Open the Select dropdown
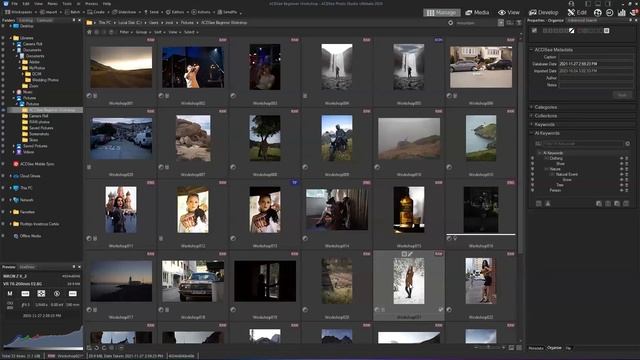Image resolution: width=640 pixels, height=360 pixels. [190, 32]
